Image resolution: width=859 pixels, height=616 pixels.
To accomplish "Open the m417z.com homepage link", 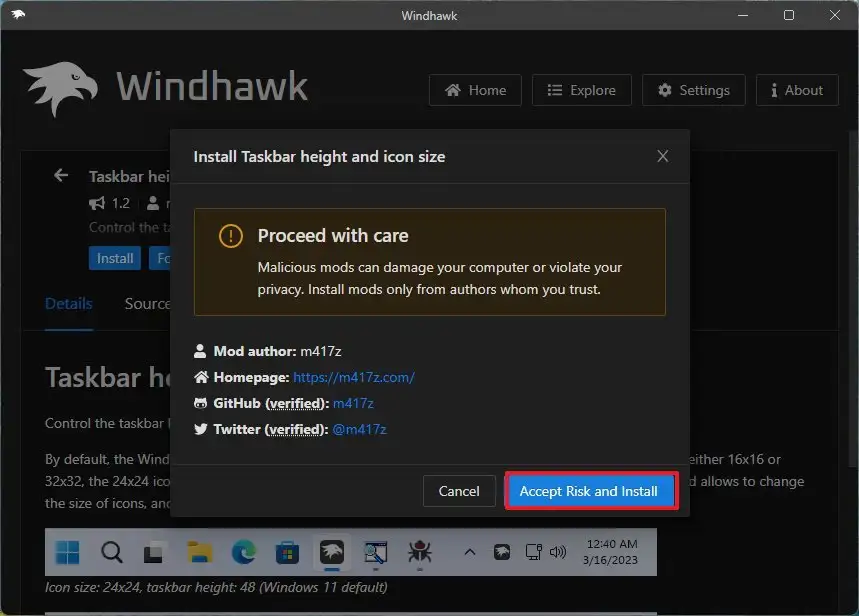I will pyautogui.click(x=354, y=377).
